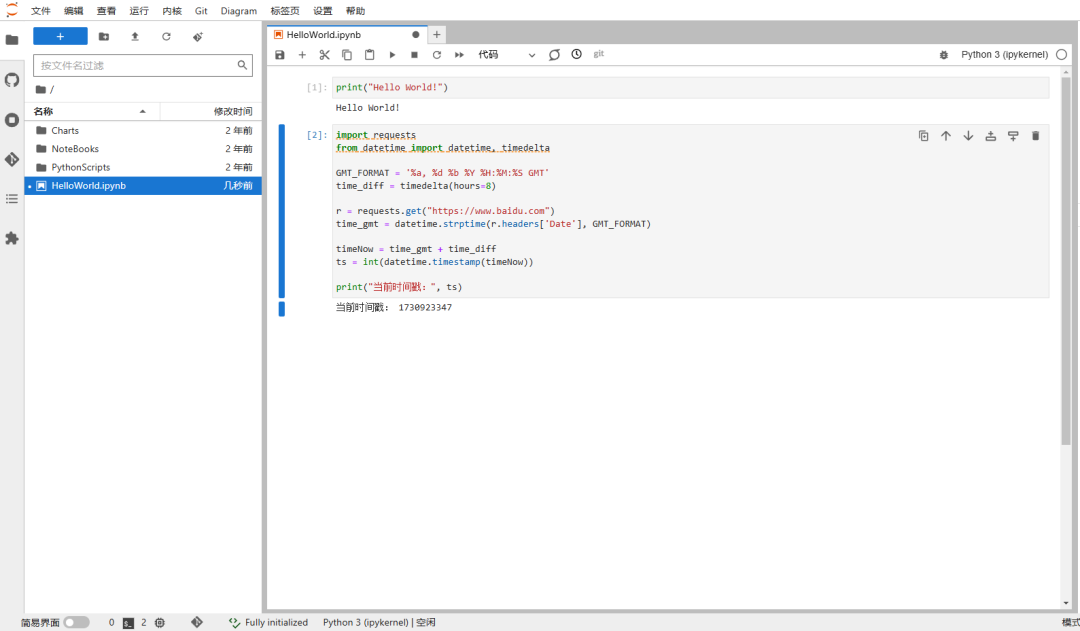Image resolution: width=1080 pixels, height=631 pixels.
Task: Restart kernel and run all cells
Action: coord(459,54)
